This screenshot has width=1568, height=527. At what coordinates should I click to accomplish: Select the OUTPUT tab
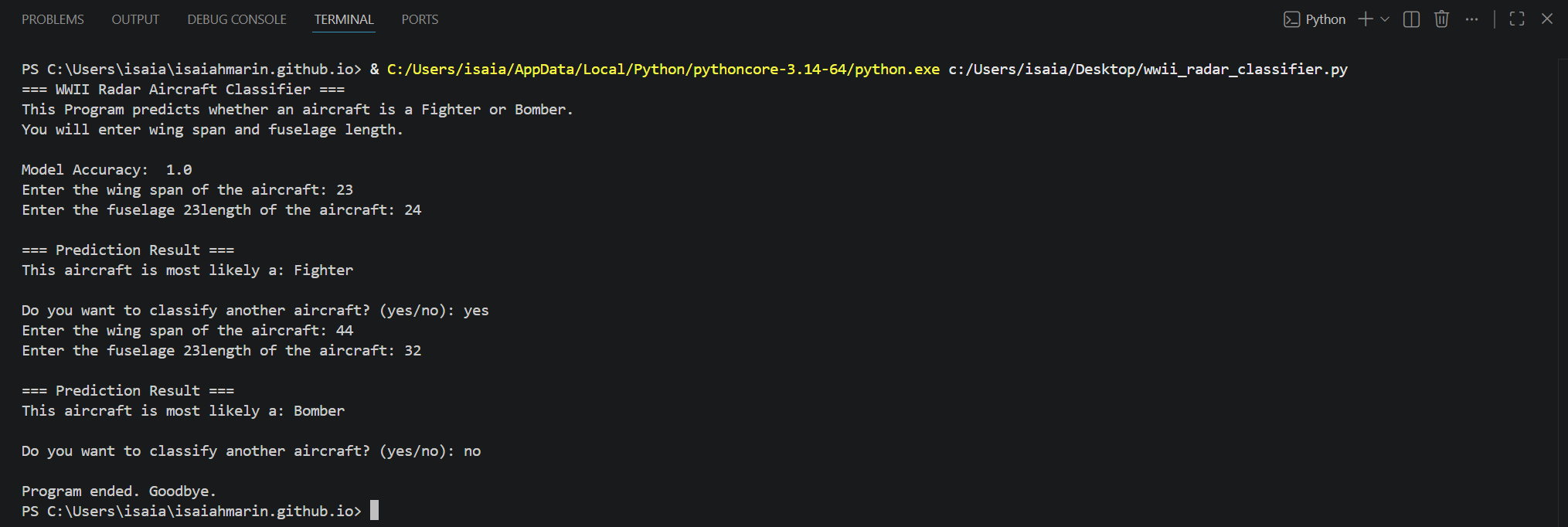[x=135, y=19]
